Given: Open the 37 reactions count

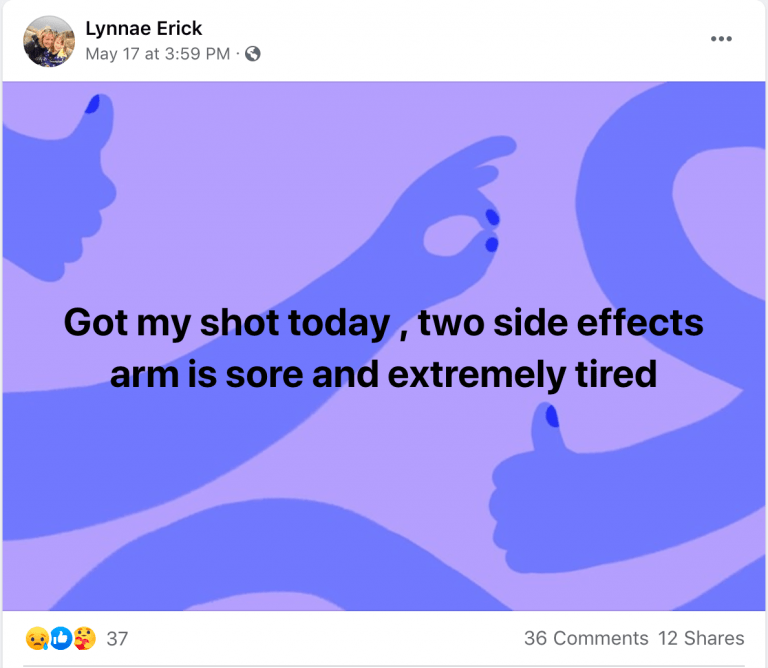Looking at the screenshot, I should [117, 638].
